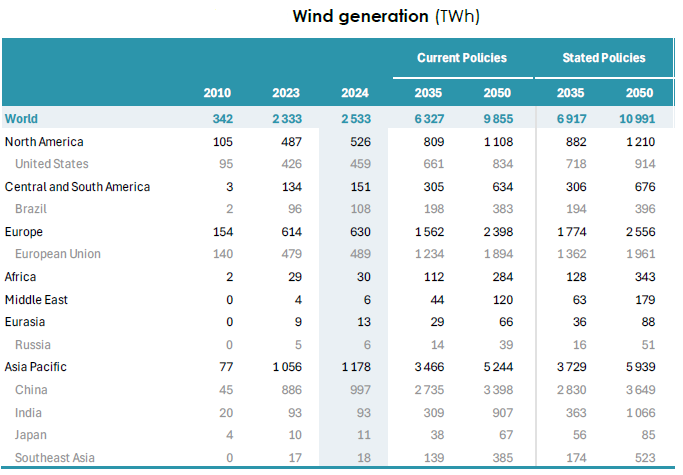The height and width of the screenshot is (475, 683).
Task: Click the European Union row label
Action: [58, 254]
